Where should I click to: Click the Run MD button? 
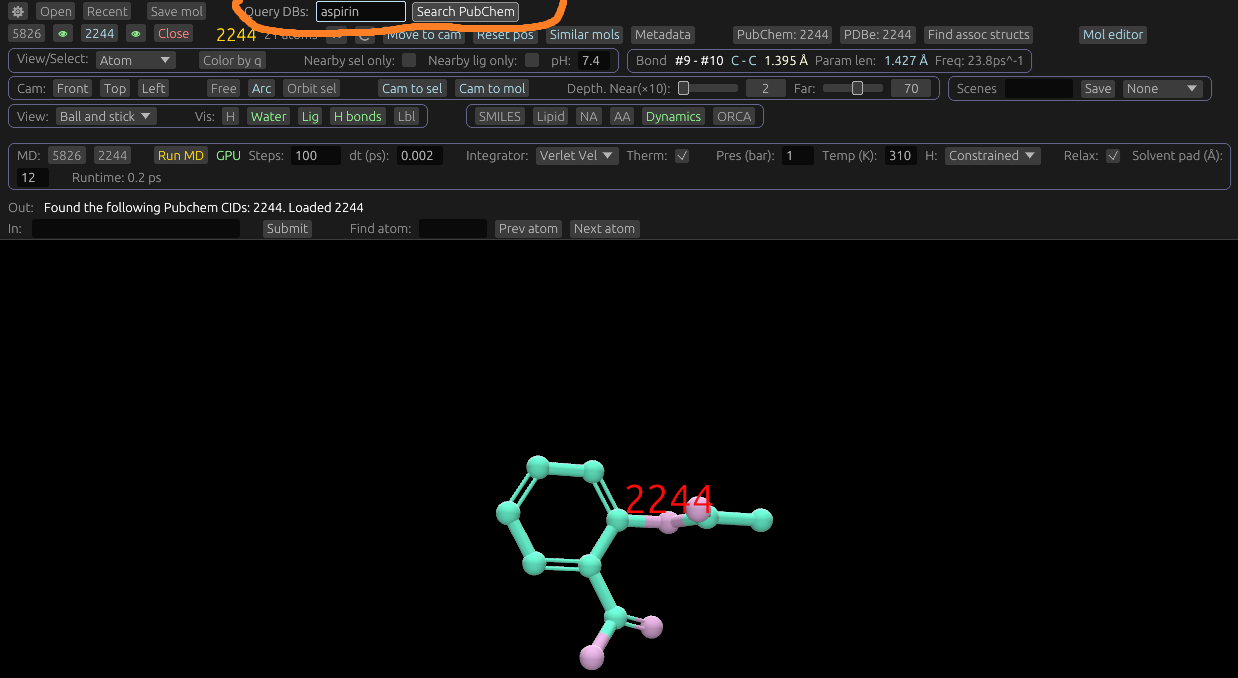coord(180,155)
